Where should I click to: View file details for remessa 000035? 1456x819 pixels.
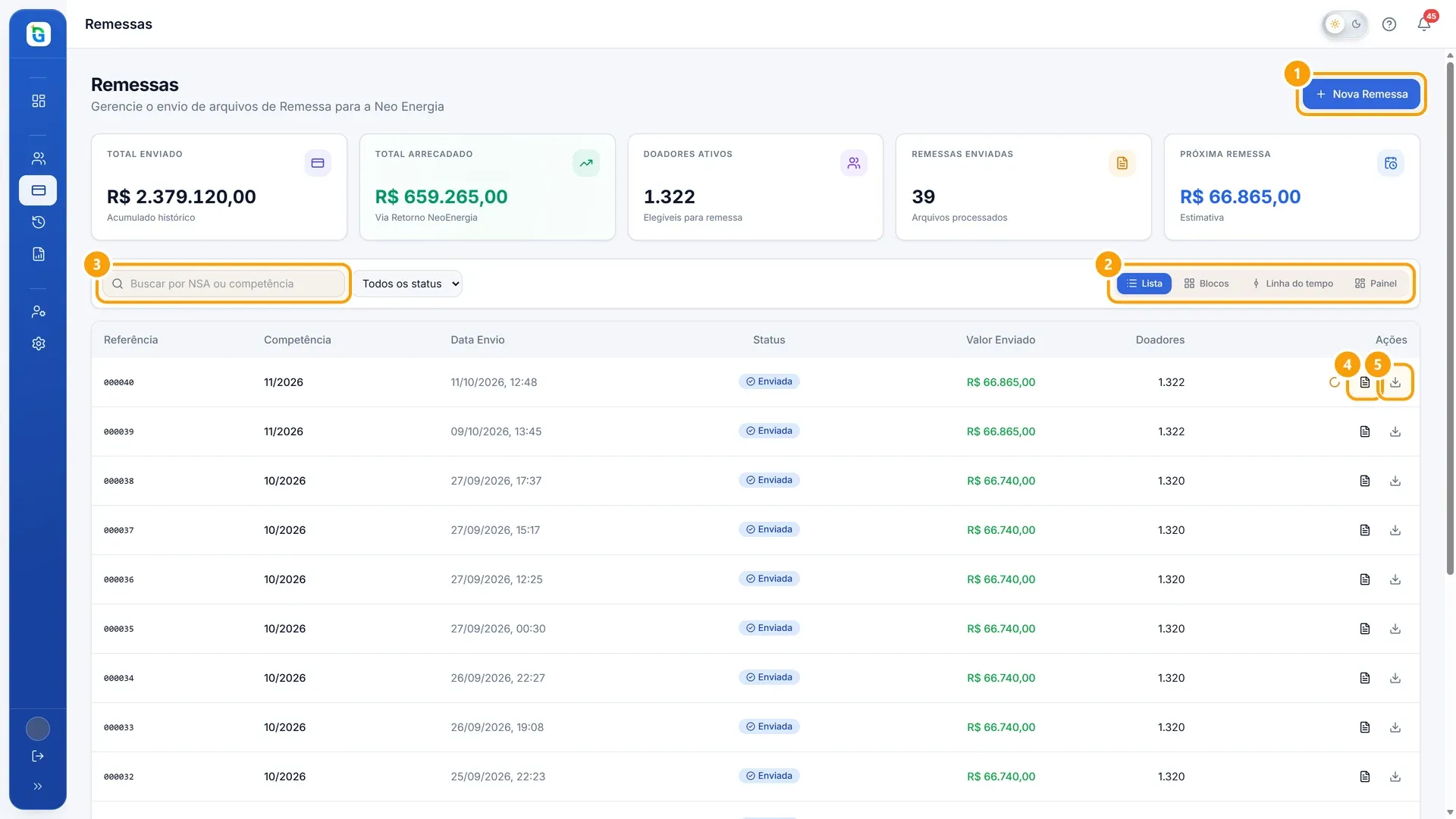click(x=1365, y=629)
